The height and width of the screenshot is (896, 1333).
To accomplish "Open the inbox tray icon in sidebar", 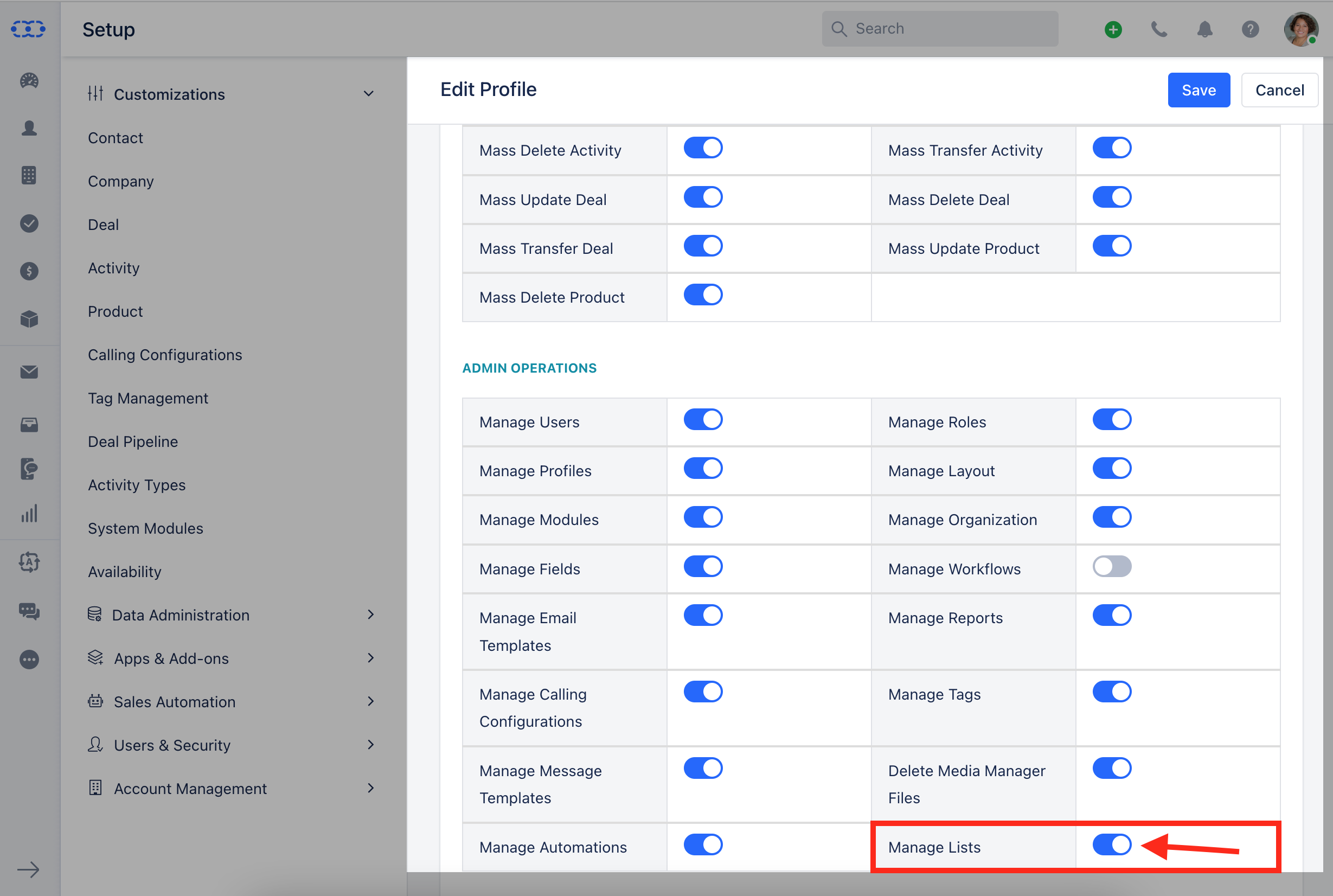I will coord(29,425).
